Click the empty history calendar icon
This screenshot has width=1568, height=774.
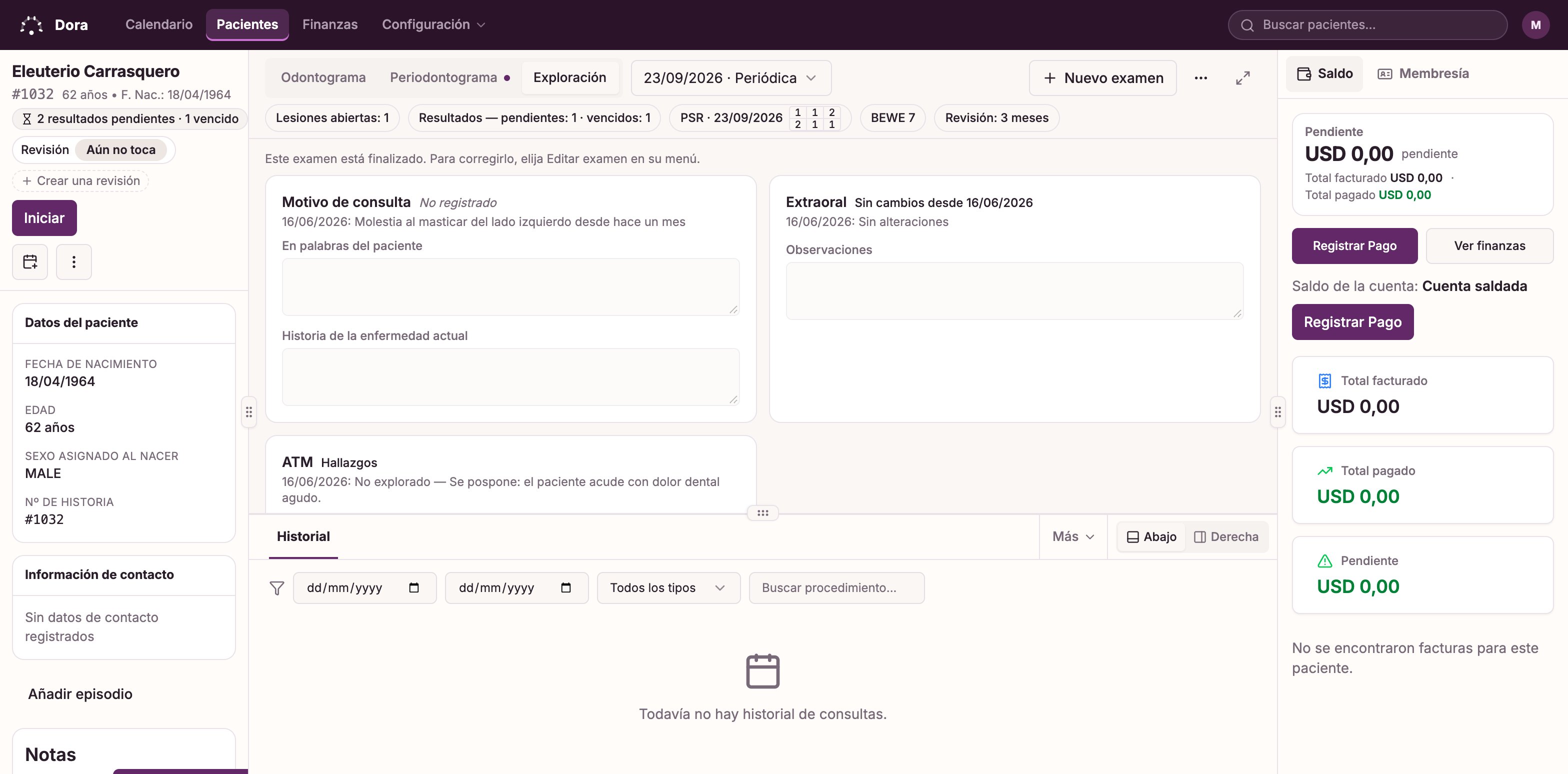(762, 671)
